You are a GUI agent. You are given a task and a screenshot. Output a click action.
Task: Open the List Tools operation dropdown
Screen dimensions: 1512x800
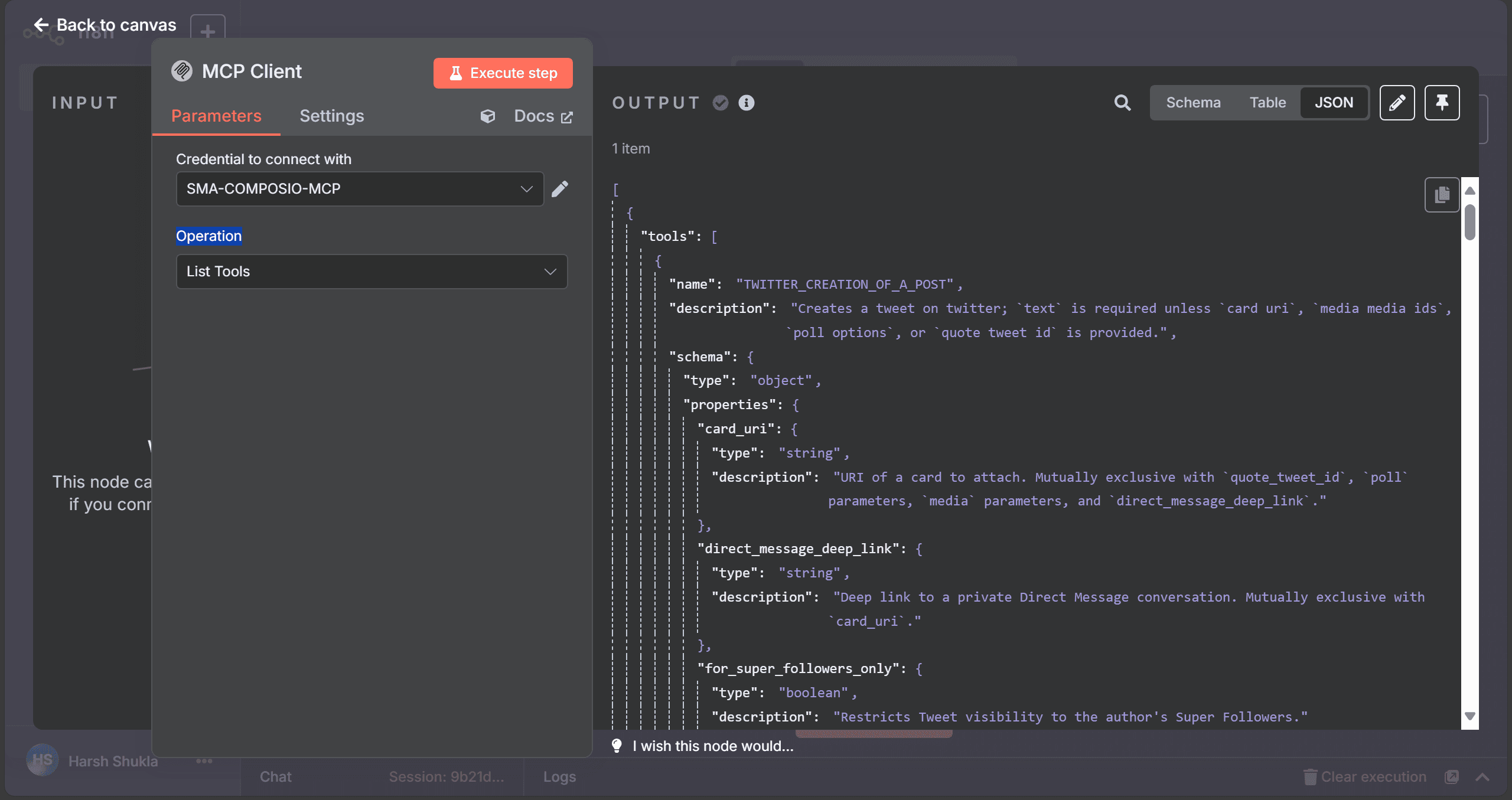[372, 272]
